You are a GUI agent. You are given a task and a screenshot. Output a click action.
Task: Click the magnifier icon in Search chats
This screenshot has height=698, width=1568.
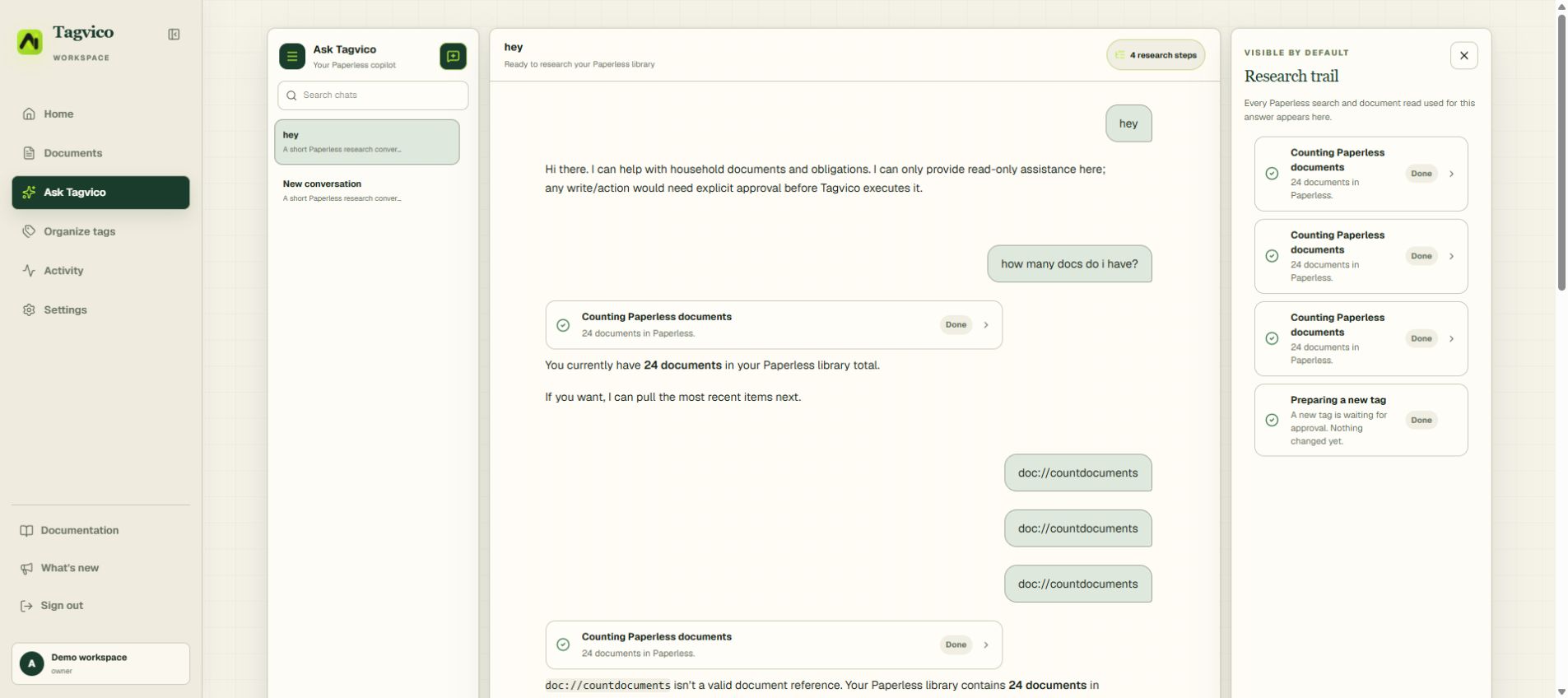[291, 95]
